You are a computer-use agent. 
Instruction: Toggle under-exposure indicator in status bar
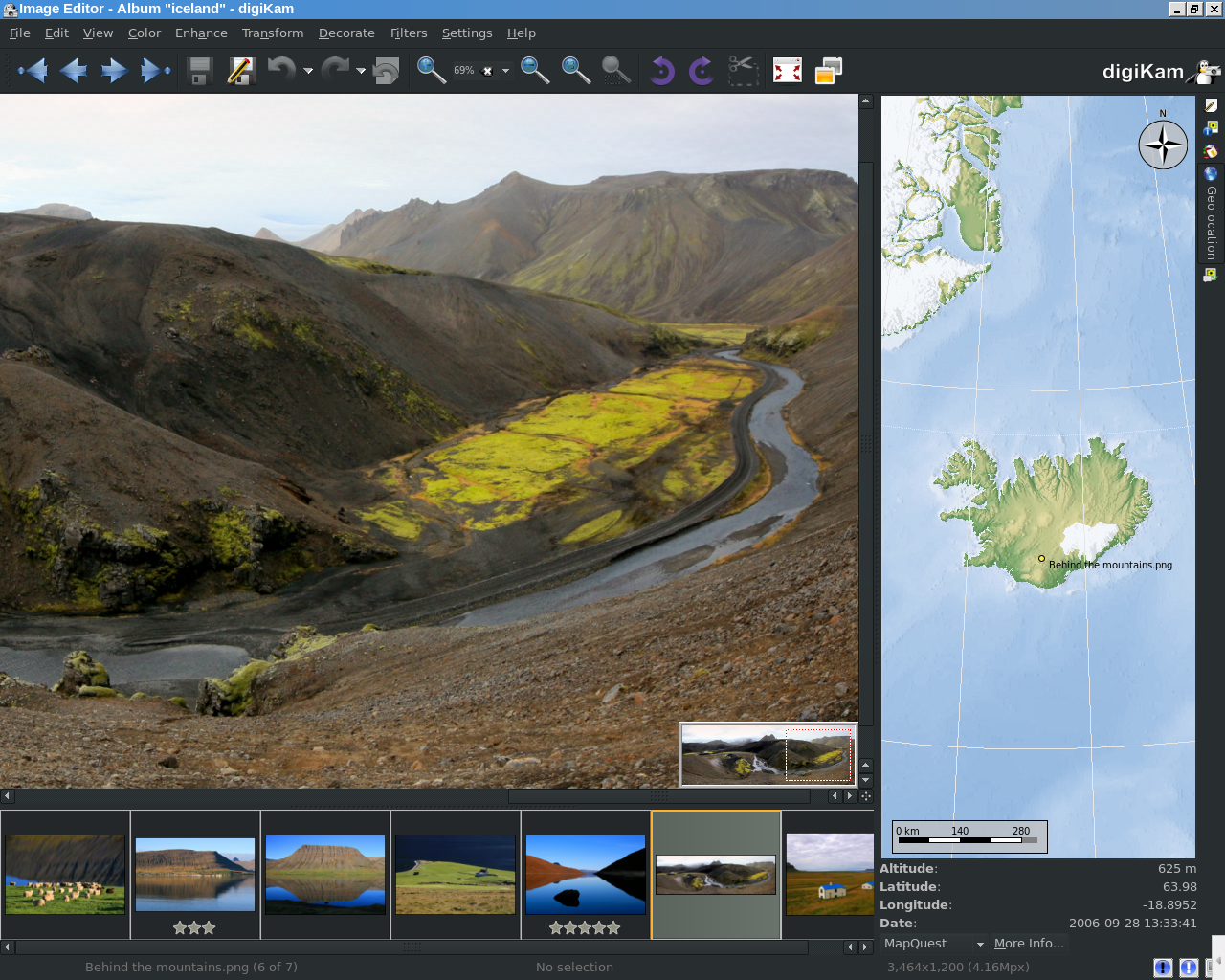1163,968
